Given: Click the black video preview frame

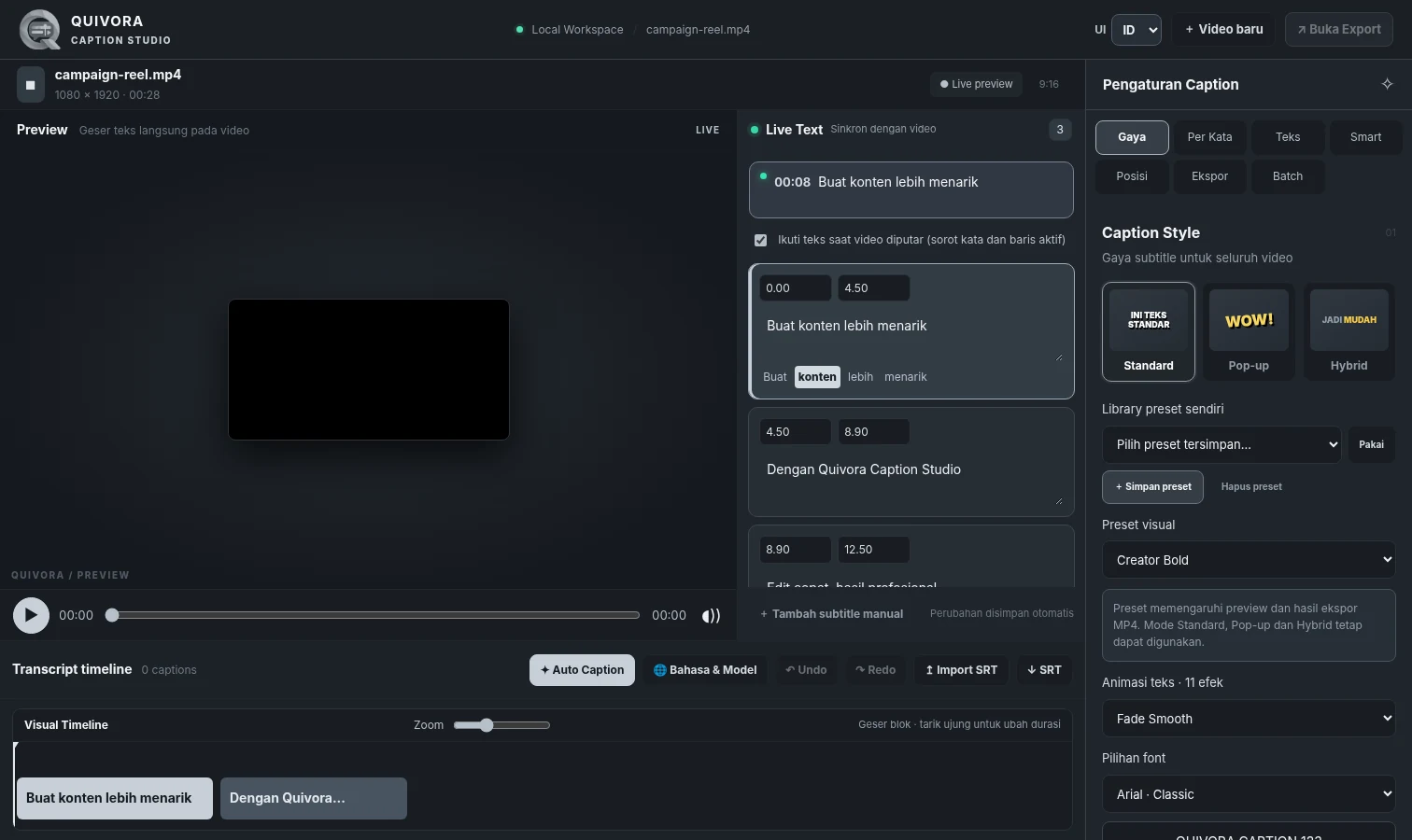Looking at the screenshot, I should [x=369, y=370].
